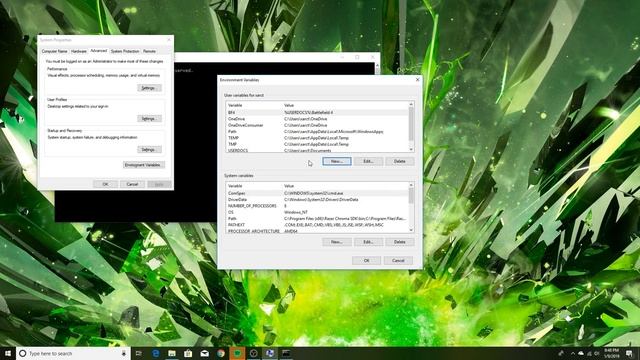Switch to the Remote tab
The height and width of the screenshot is (360, 640).
[x=149, y=51]
